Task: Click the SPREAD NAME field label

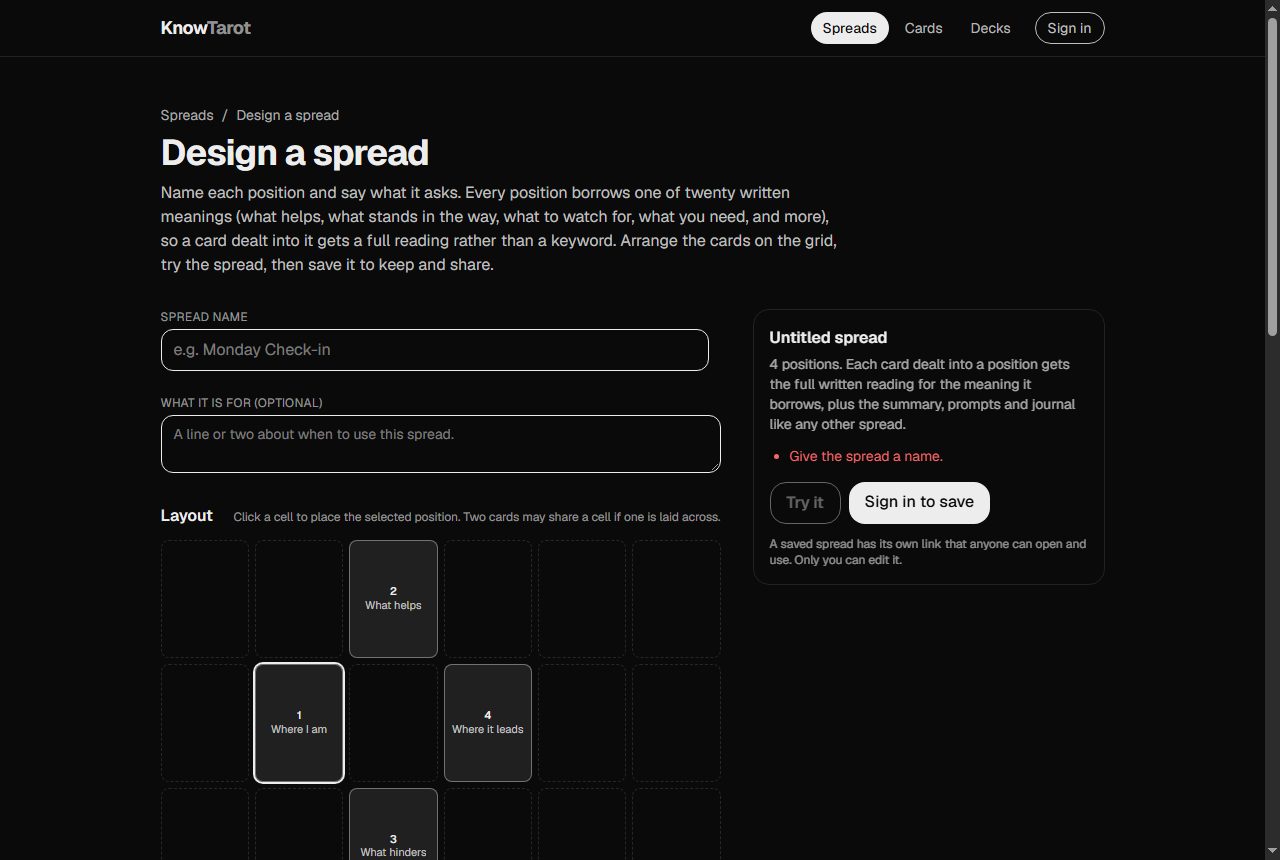Action: 204,317
